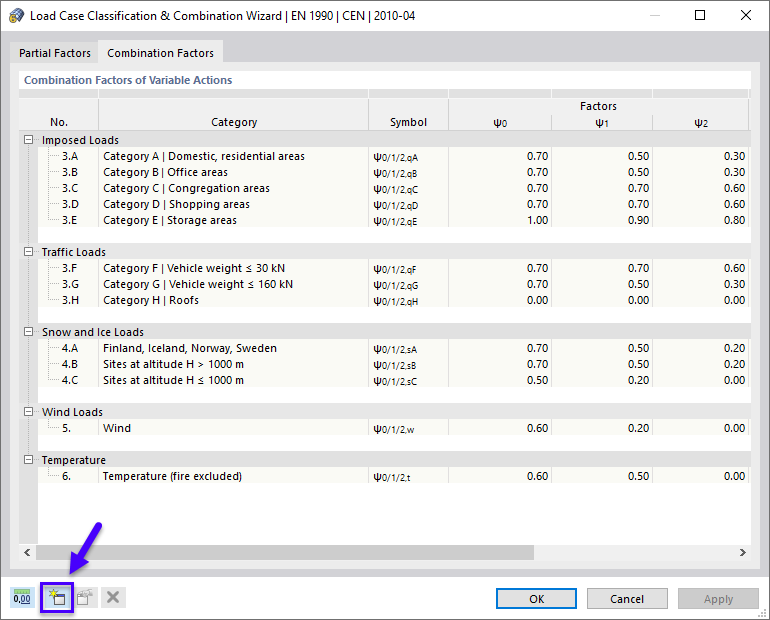Select row Category C | Congregation areas

pyautogui.click(x=394, y=188)
